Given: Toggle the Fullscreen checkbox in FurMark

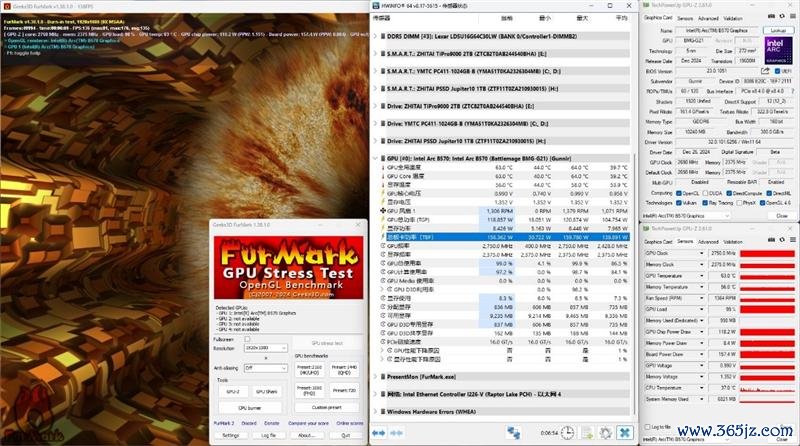Looking at the screenshot, I should (x=247, y=339).
